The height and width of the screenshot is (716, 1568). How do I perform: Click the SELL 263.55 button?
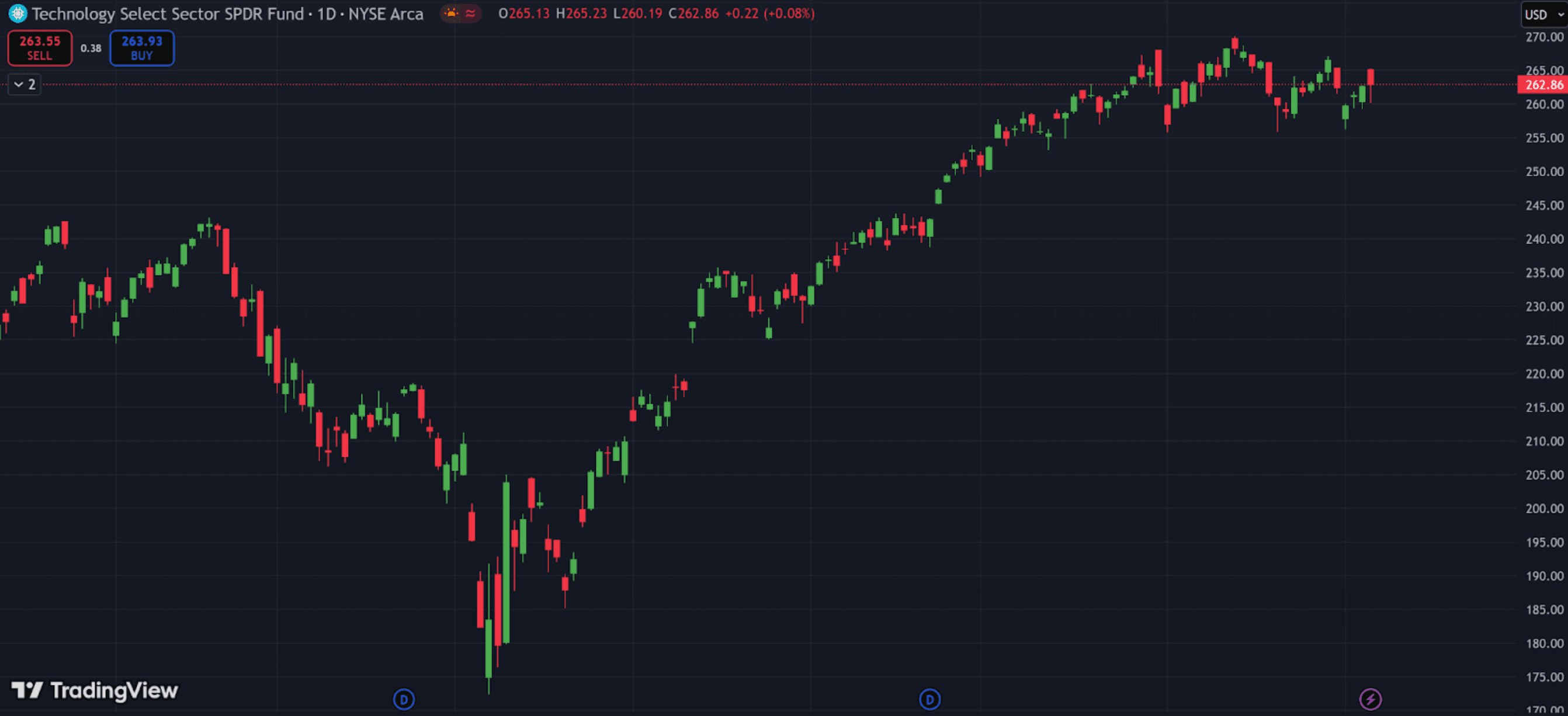pos(40,47)
